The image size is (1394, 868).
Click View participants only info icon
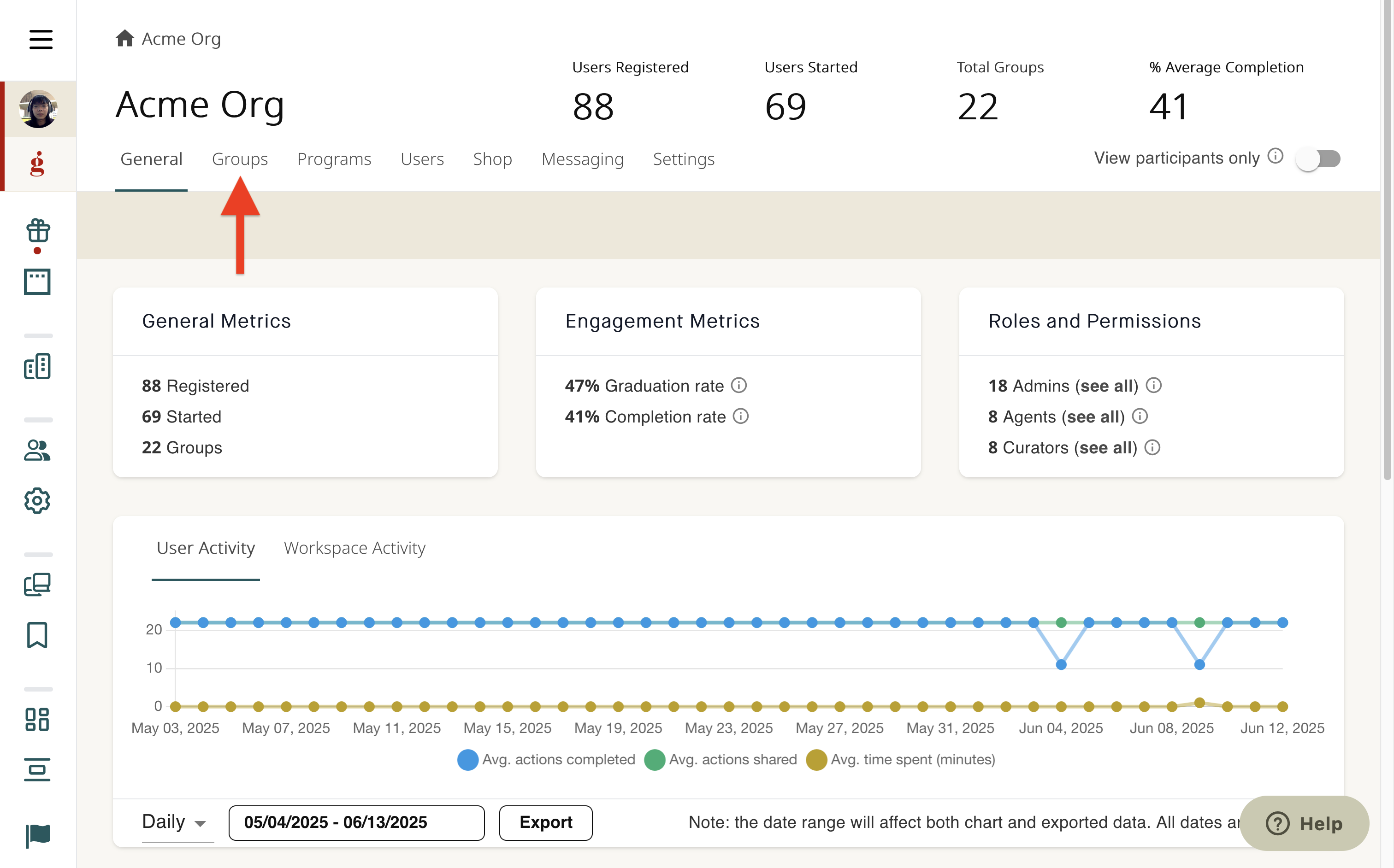[x=1275, y=156]
